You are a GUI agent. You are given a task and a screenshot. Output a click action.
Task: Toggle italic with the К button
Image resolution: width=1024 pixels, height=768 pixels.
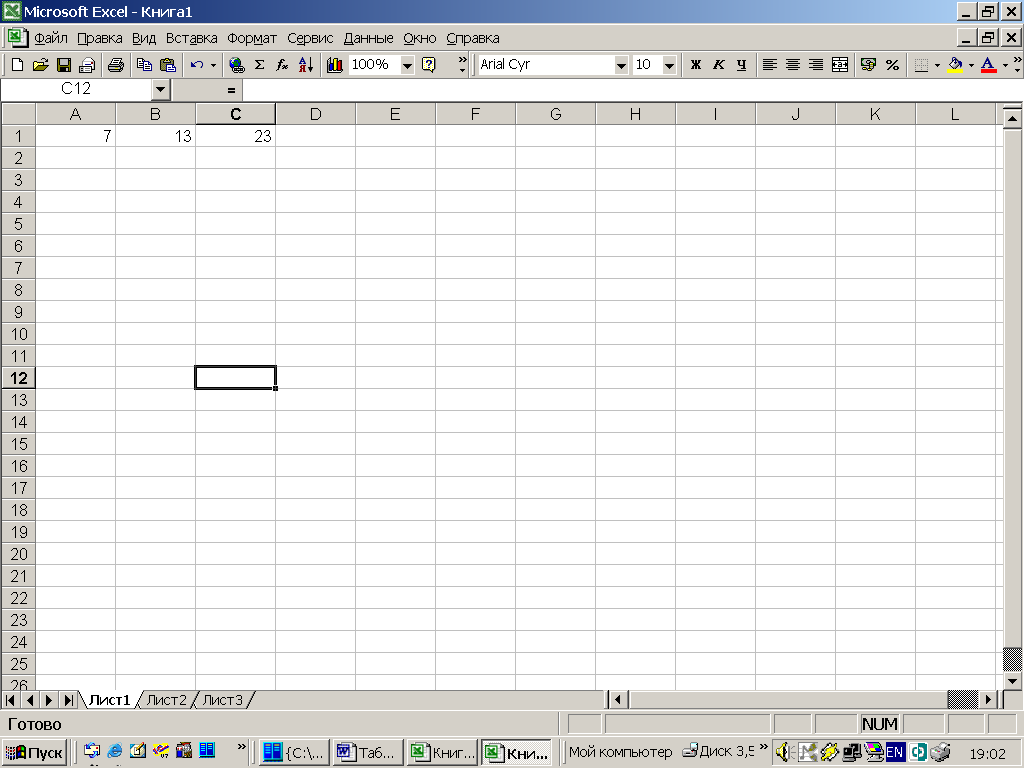pos(719,65)
